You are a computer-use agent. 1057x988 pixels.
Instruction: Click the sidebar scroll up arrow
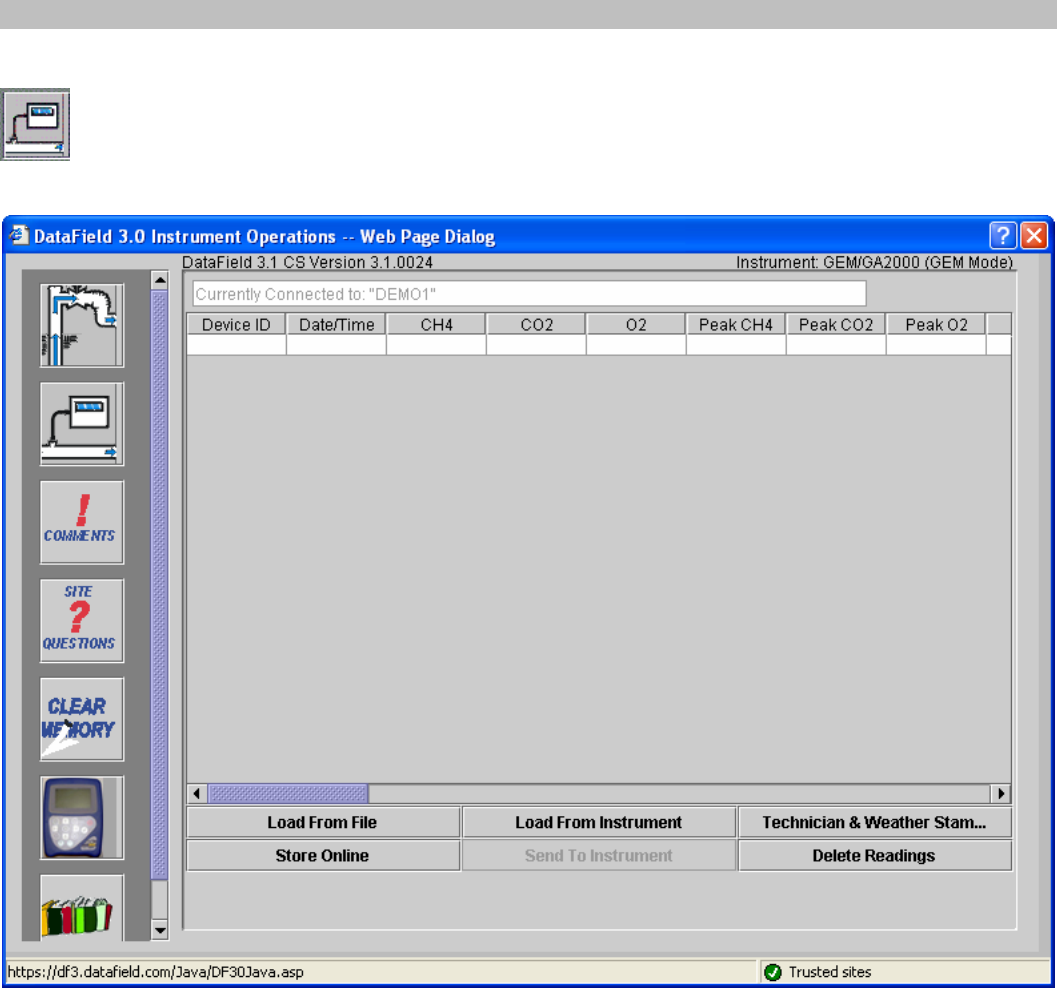pyautogui.click(x=160, y=280)
